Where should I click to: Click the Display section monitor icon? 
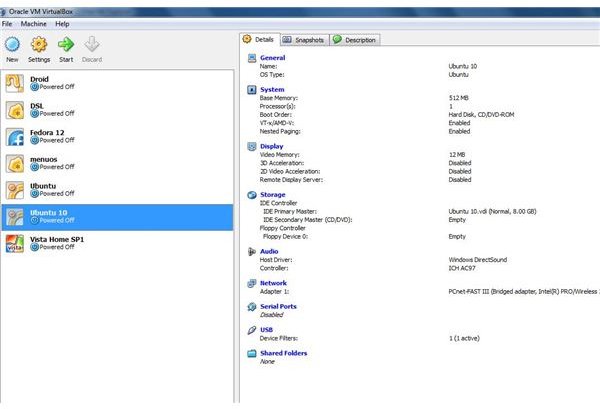tap(252, 147)
